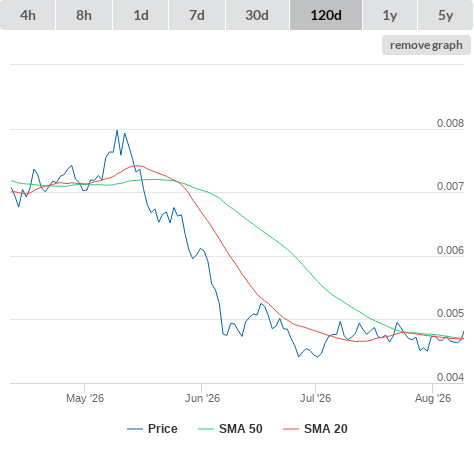Click the remove graph button
Screen dimensions: 474x455
coord(426,45)
